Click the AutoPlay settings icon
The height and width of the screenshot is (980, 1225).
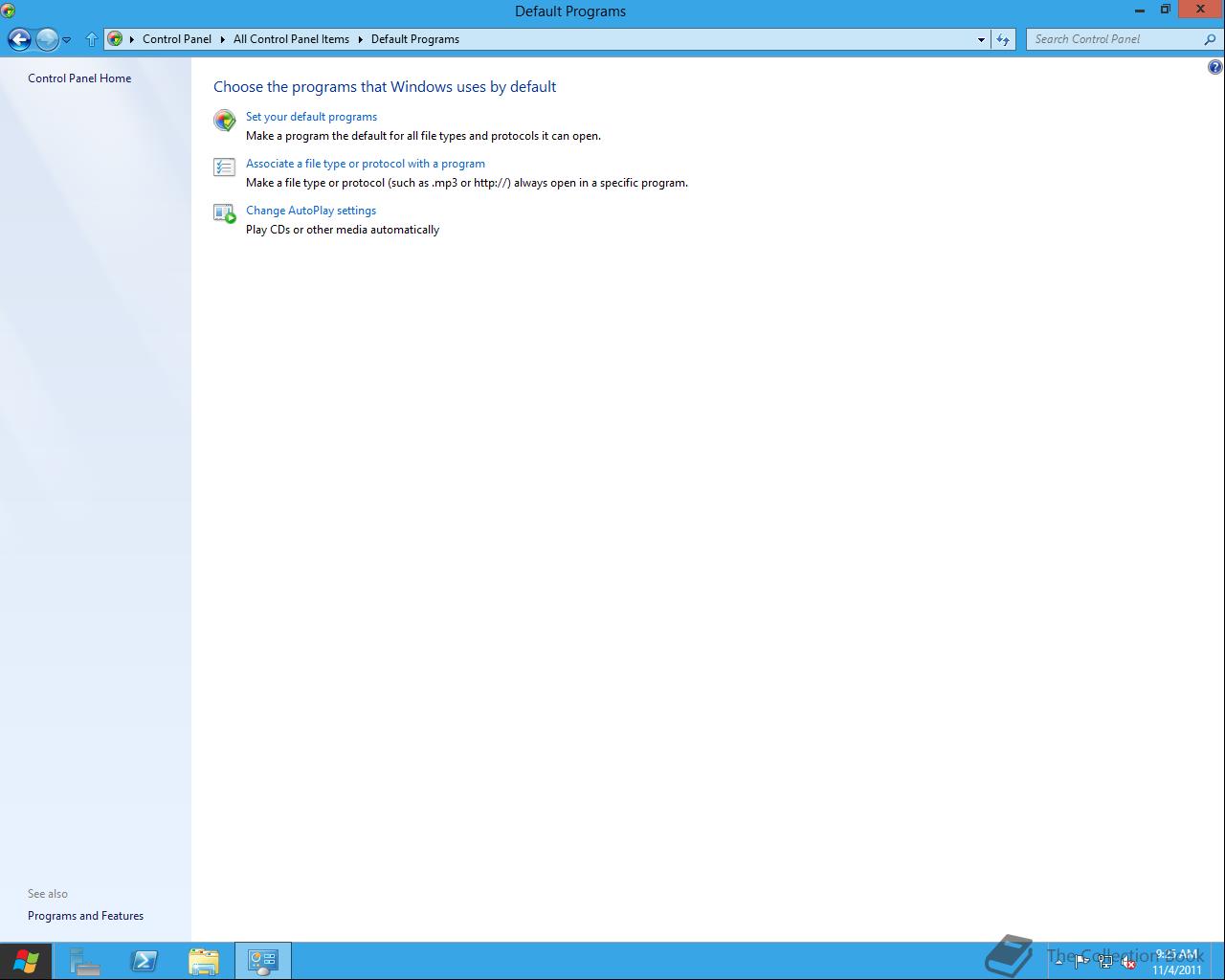click(225, 213)
